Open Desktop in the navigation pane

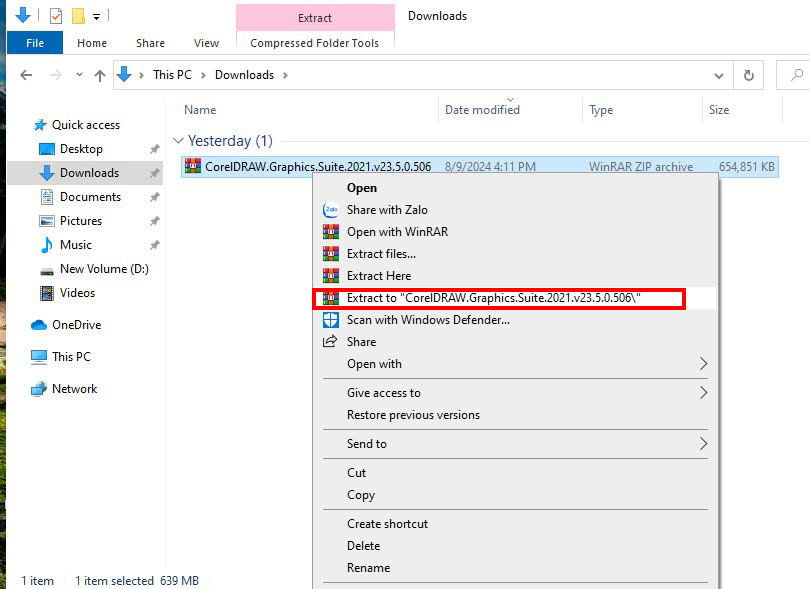pyautogui.click(x=81, y=149)
